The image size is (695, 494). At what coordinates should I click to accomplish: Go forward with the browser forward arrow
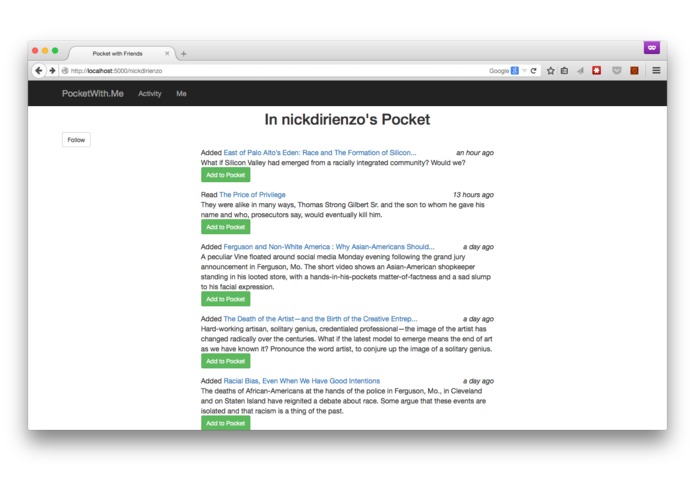(52, 70)
